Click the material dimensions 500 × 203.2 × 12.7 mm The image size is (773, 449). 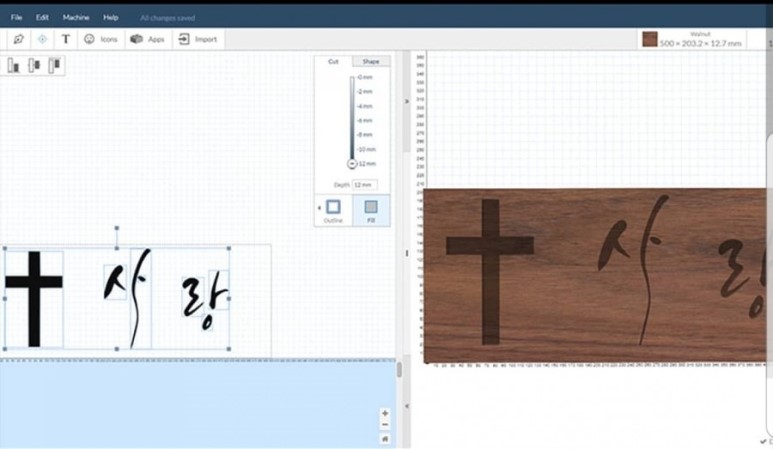701,43
